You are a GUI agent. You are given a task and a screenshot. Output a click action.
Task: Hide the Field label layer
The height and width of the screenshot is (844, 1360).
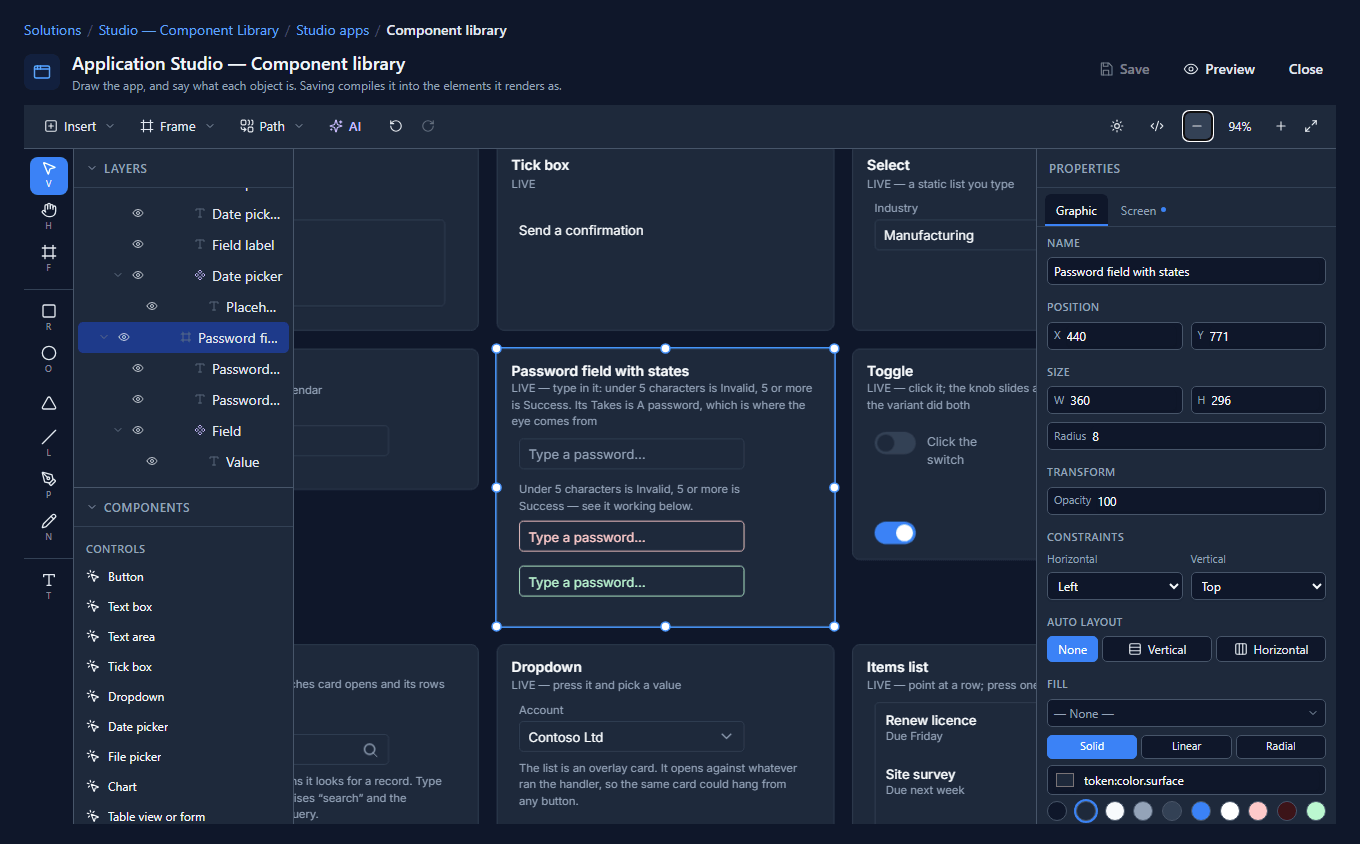coord(138,245)
